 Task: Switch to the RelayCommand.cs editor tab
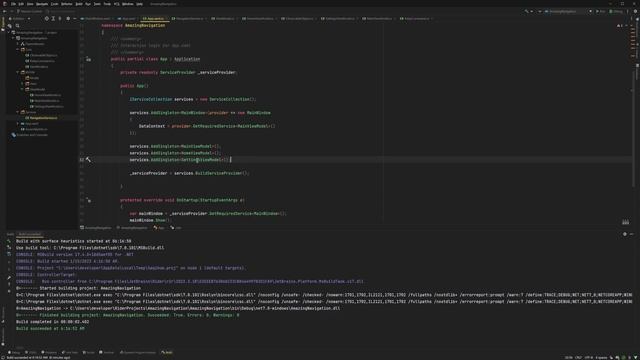(x=416, y=18)
